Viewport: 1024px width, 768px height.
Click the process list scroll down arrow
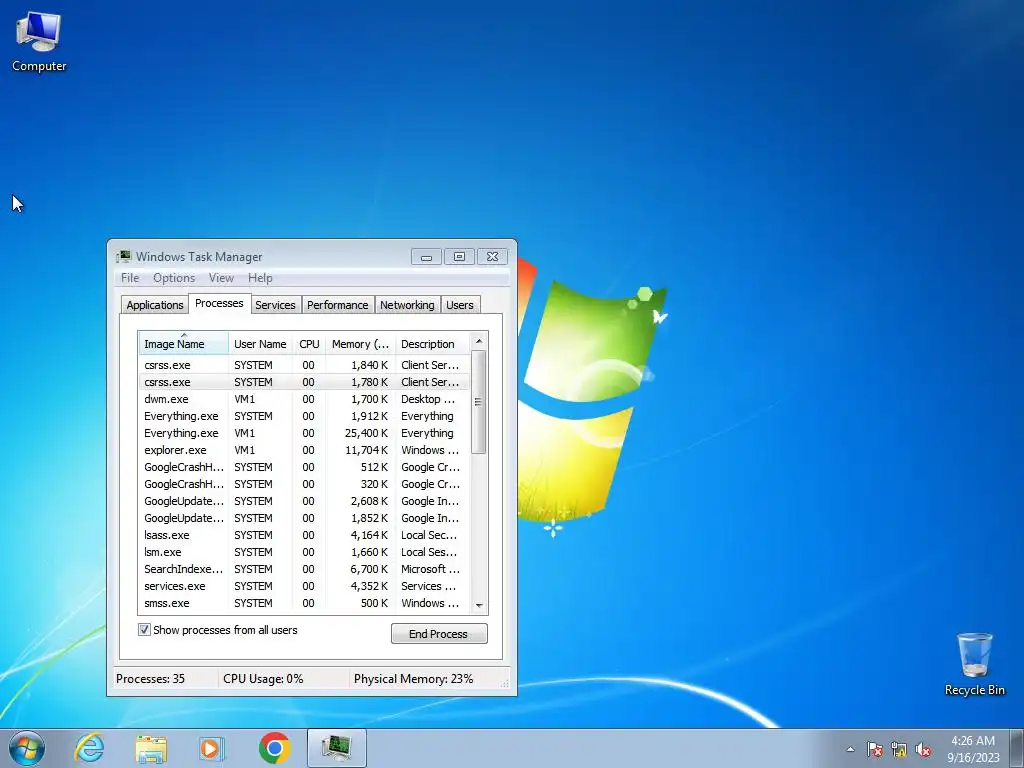coord(479,605)
